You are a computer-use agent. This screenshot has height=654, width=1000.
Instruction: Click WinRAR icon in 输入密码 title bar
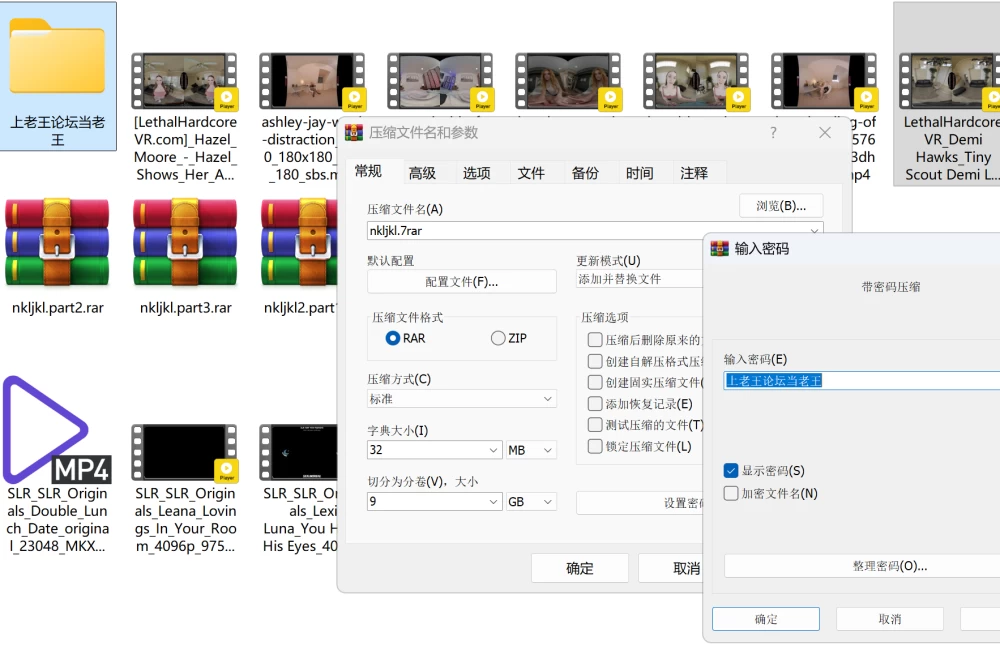(720, 249)
